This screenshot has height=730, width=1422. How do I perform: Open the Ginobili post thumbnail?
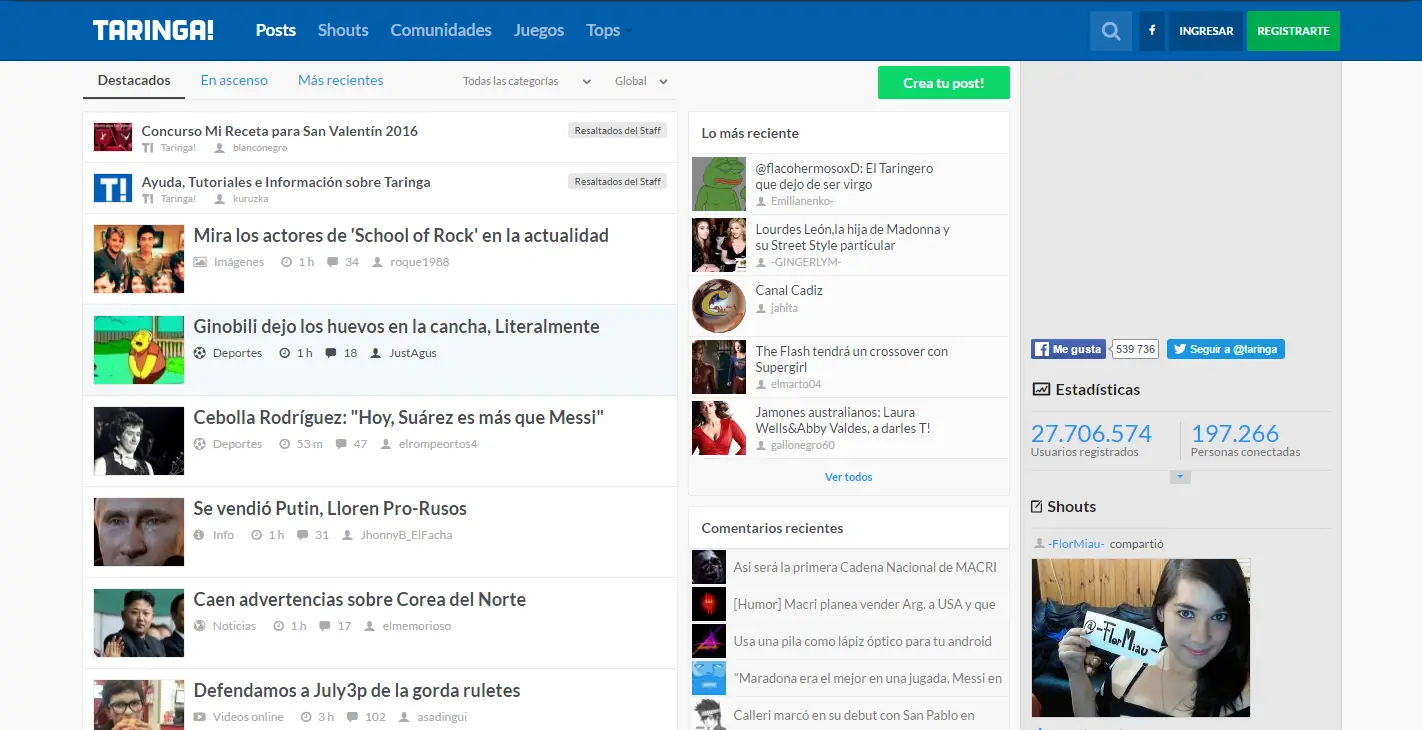click(139, 350)
